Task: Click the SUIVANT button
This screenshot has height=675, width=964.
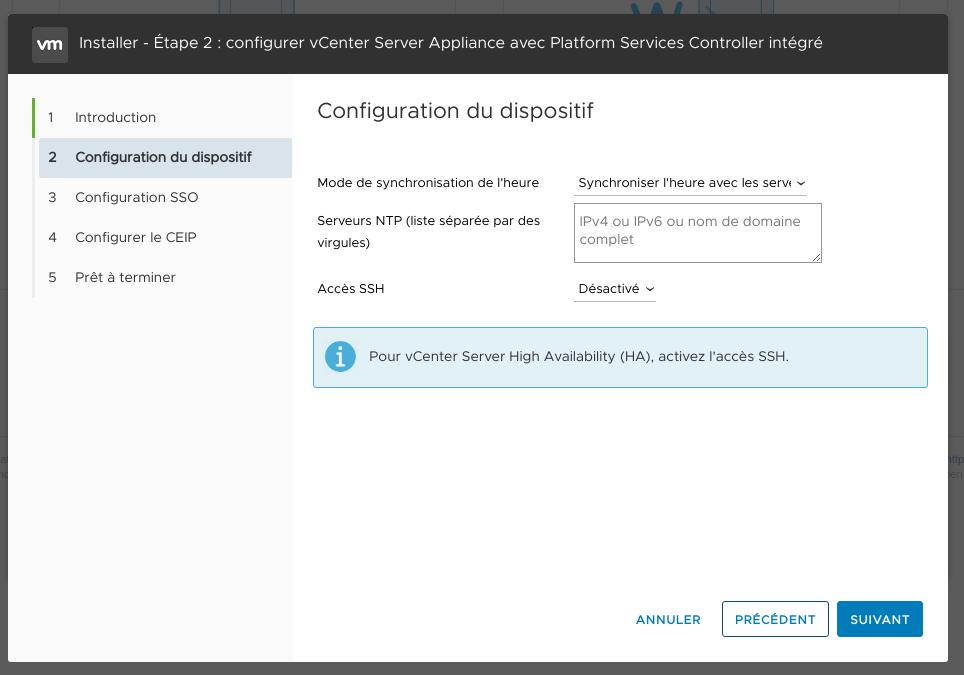Action: tap(880, 619)
